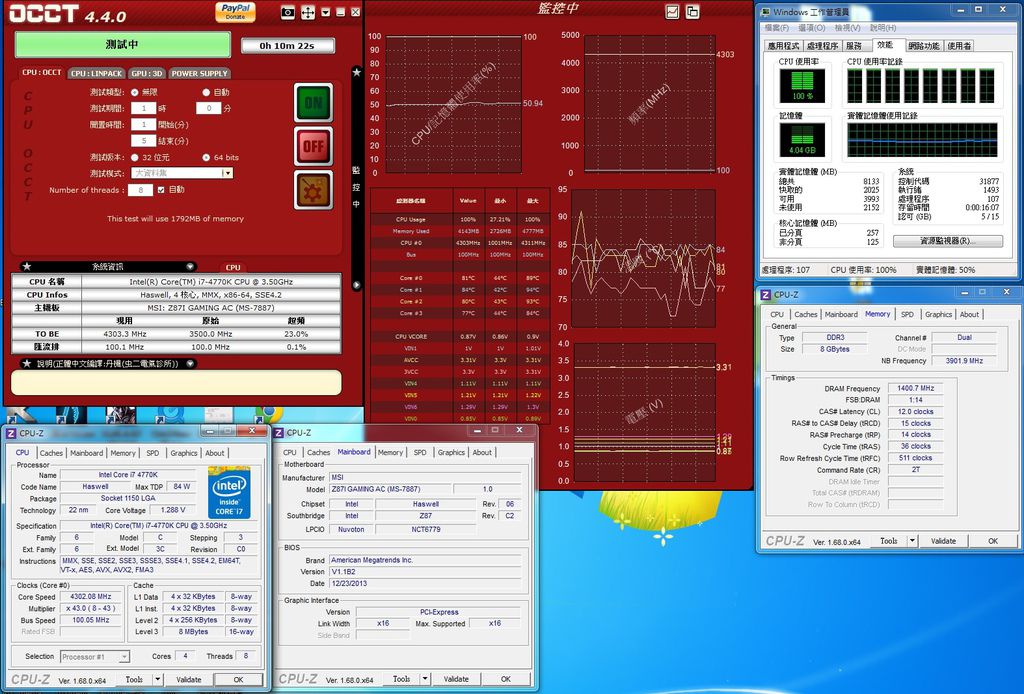The width and height of the screenshot is (1024, 694).
Task: Select the 自動 test type radio button
Action: point(206,92)
